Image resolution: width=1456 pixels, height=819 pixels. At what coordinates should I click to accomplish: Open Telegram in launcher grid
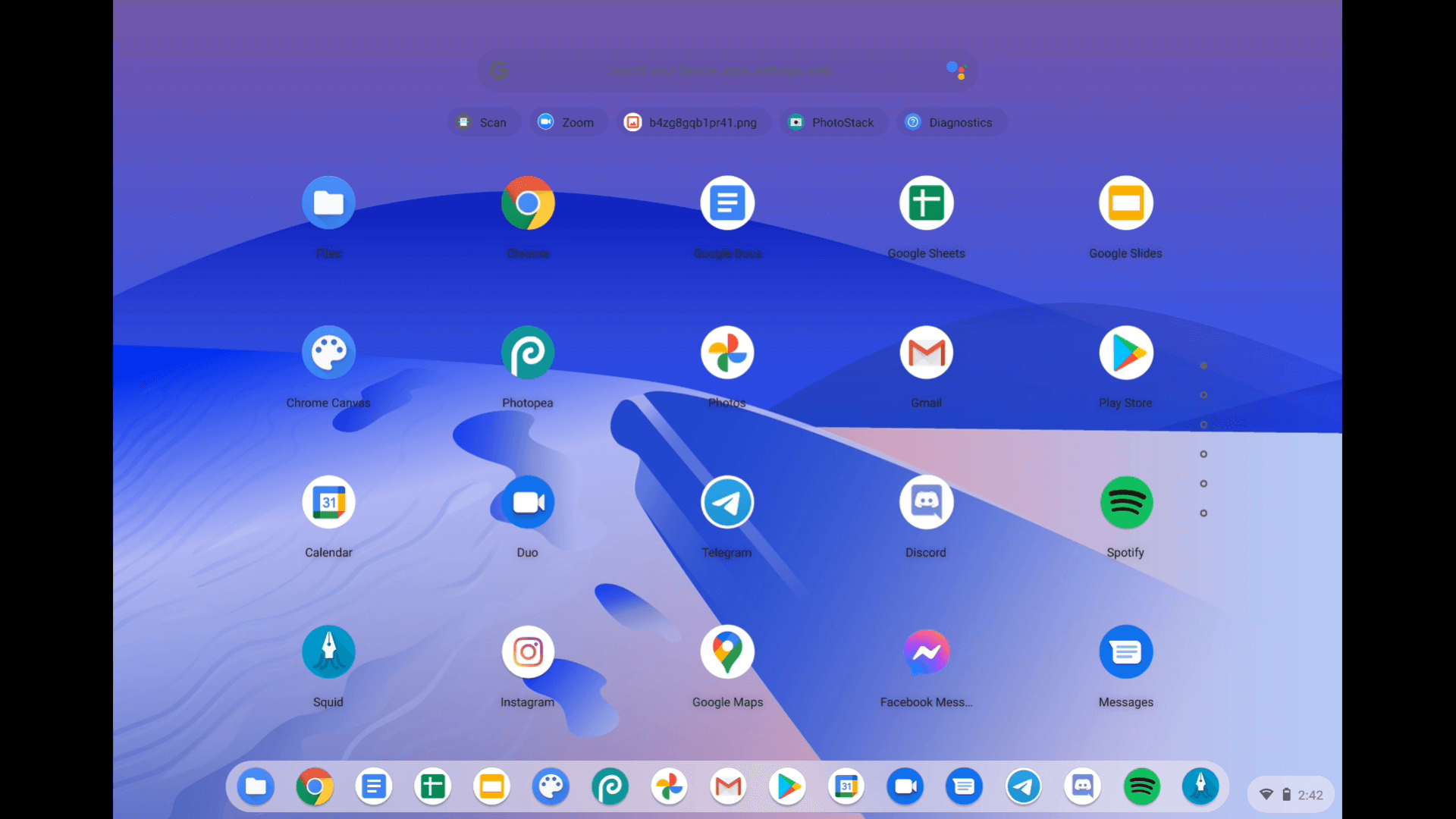[x=727, y=502]
